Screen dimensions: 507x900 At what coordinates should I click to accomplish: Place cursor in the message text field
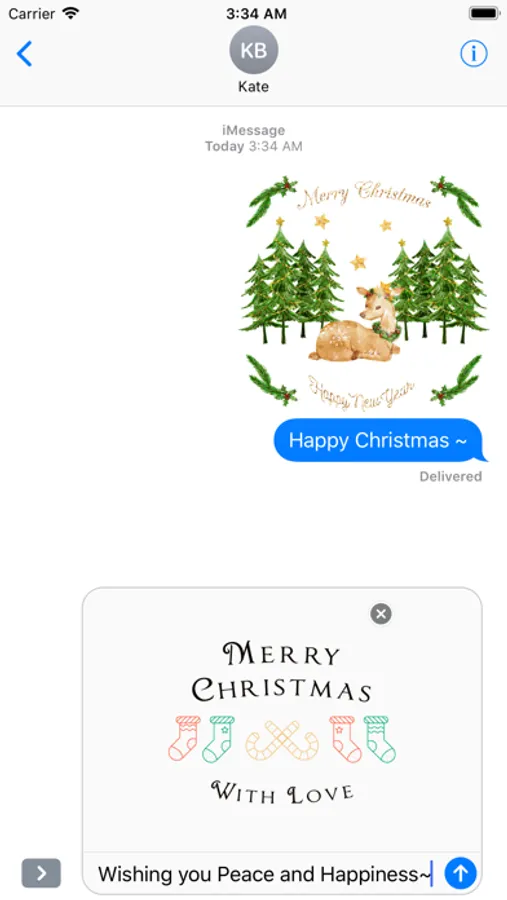[264, 874]
